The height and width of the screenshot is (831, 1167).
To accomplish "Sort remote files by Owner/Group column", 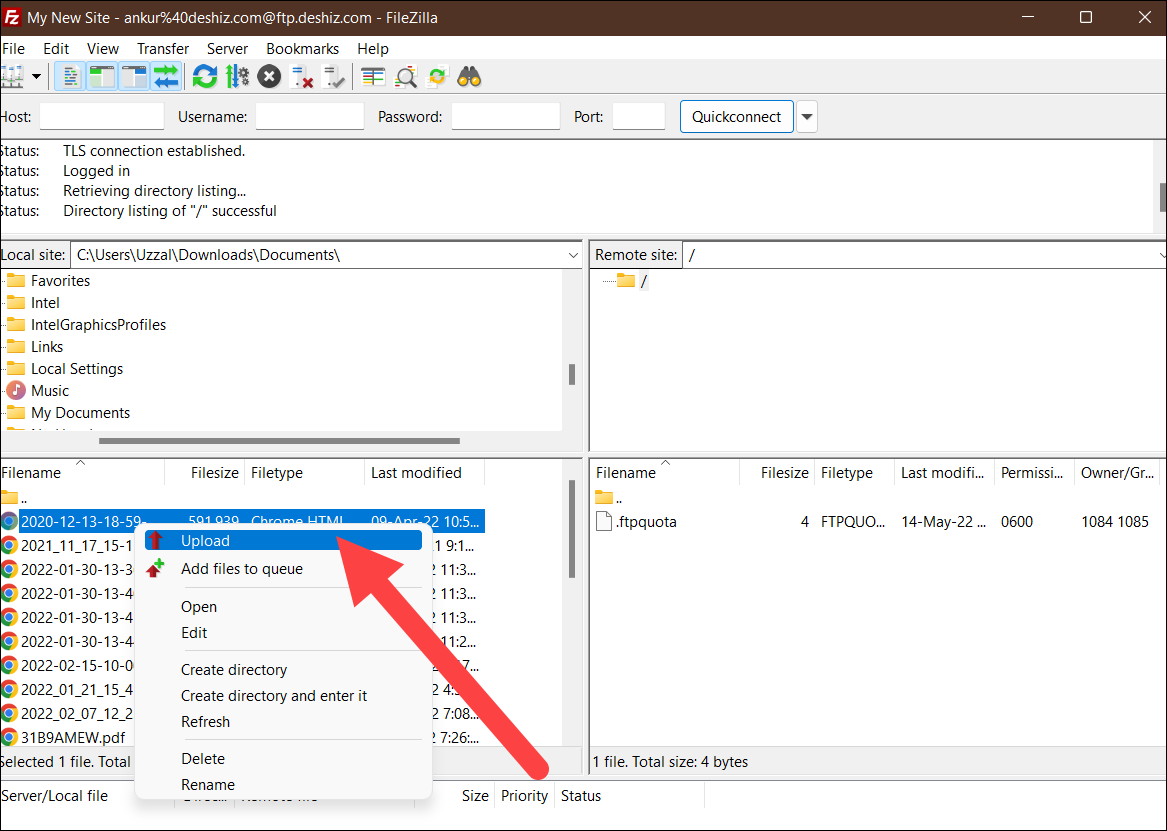I will click(1117, 472).
